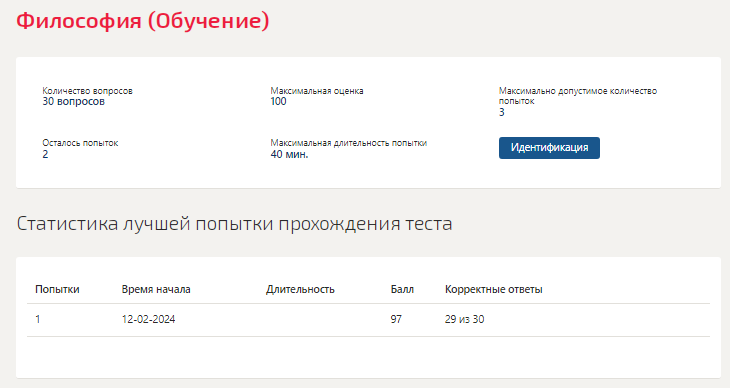Click the Максимальная длительность попытки label
This screenshot has width=730, height=388.
click(x=349, y=143)
